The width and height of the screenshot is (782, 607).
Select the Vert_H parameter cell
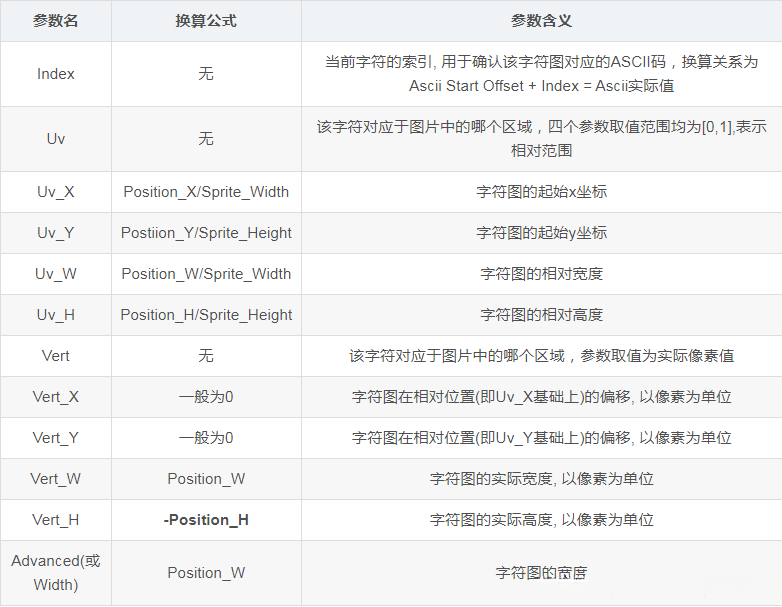tap(55, 520)
